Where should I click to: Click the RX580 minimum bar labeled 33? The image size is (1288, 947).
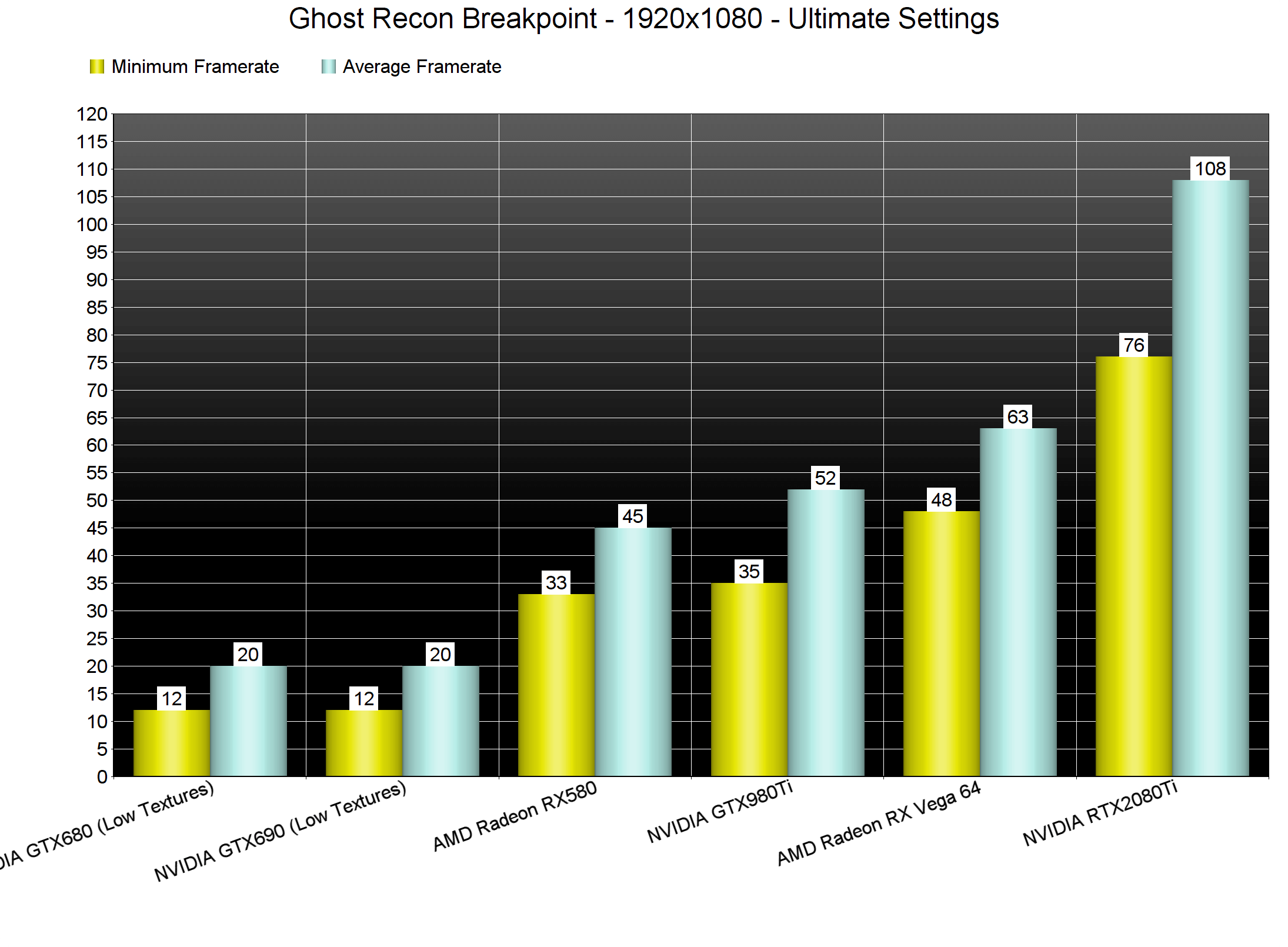coord(556,685)
